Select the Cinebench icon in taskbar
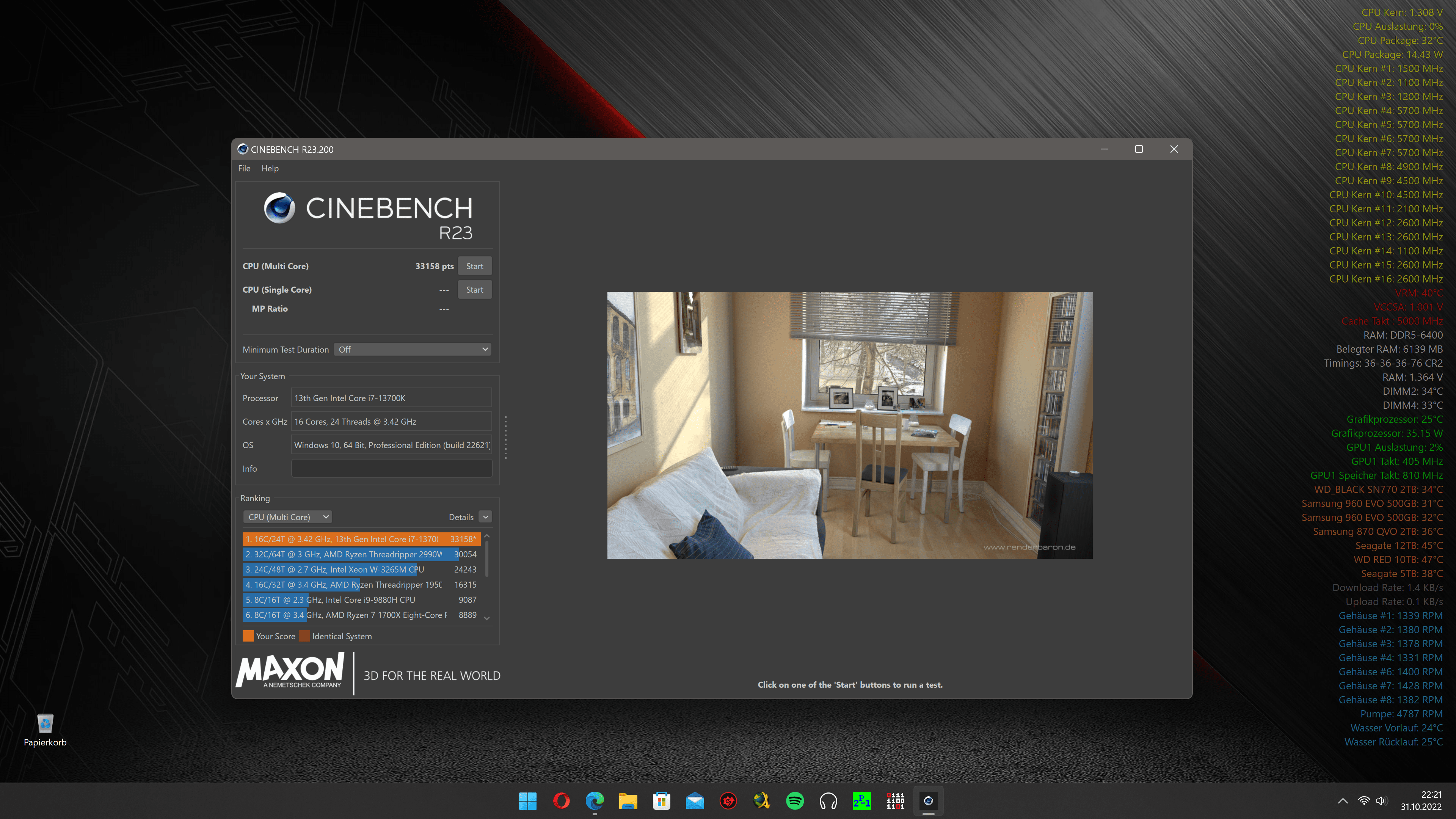1456x819 pixels. [928, 801]
